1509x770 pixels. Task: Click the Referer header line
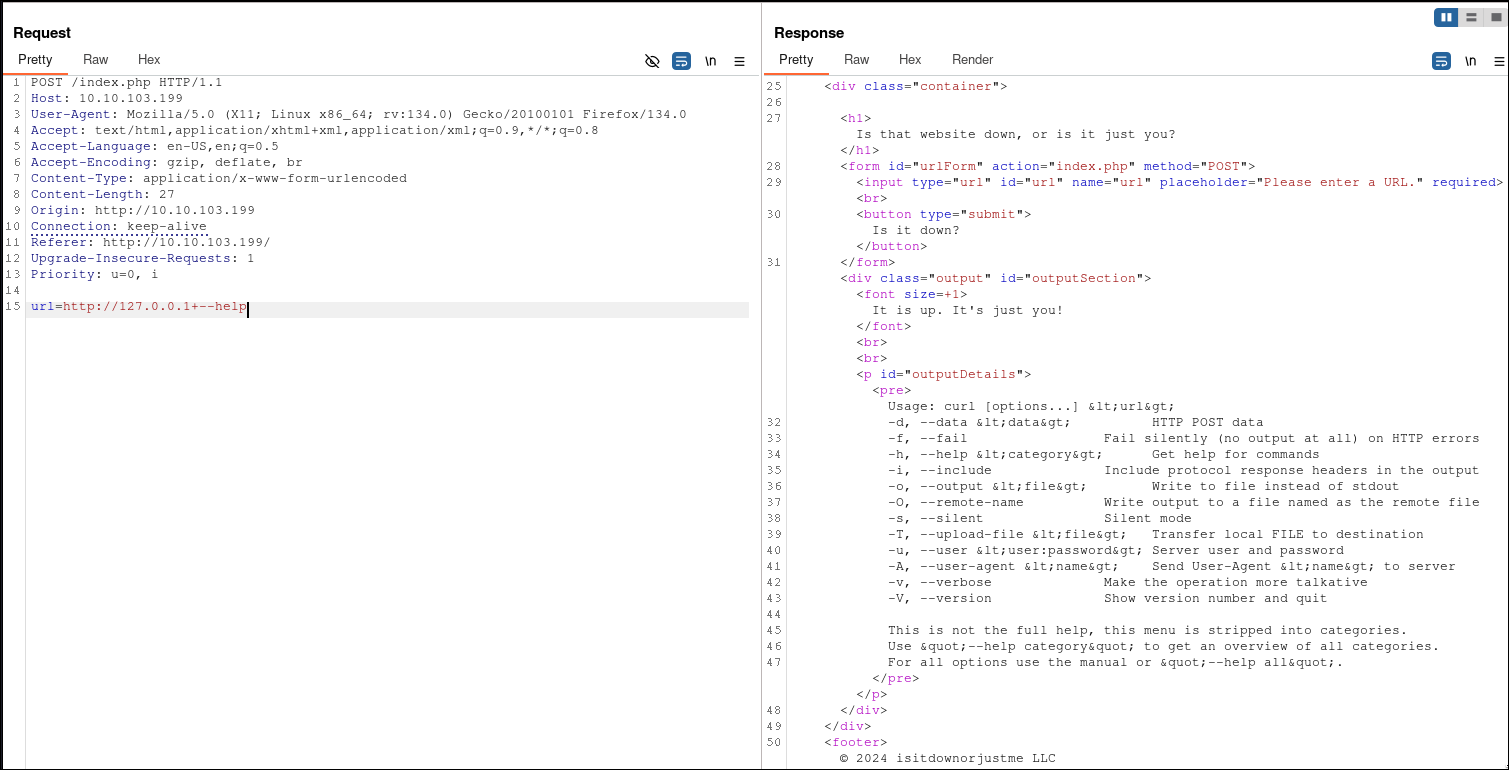[x=151, y=242]
